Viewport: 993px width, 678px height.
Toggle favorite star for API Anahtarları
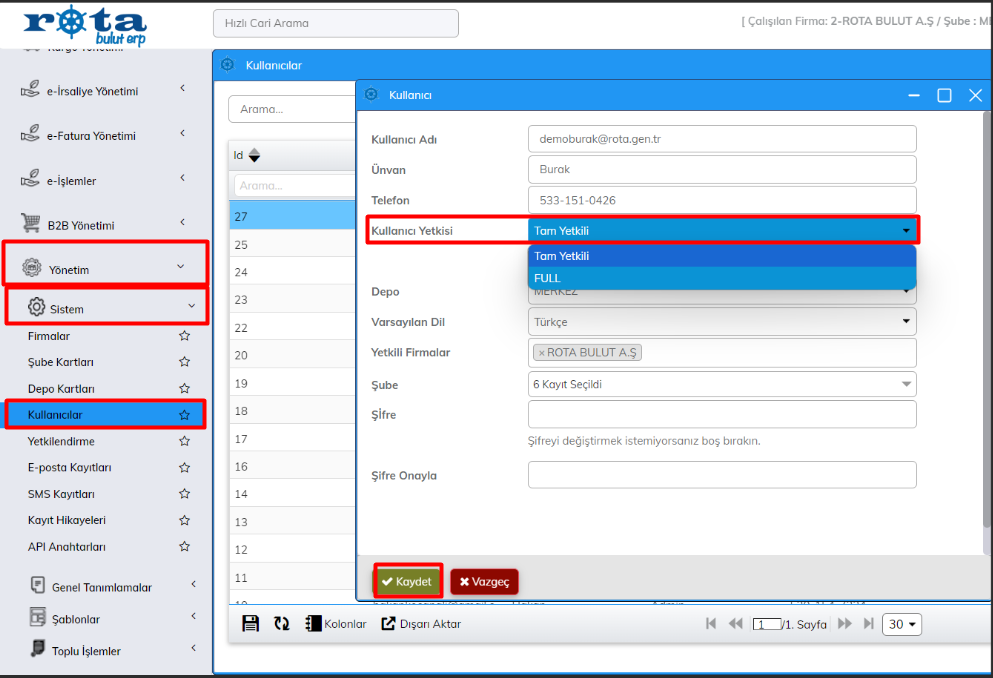(184, 547)
